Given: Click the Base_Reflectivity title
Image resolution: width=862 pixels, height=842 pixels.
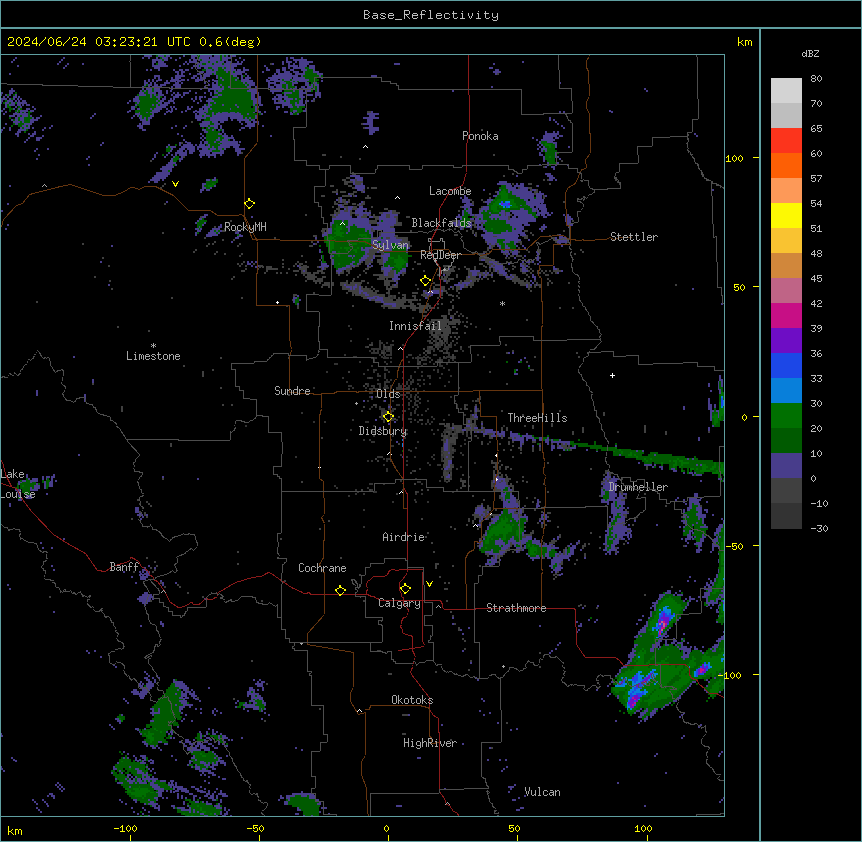Looking at the screenshot, I should pyautogui.click(x=431, y=15).
